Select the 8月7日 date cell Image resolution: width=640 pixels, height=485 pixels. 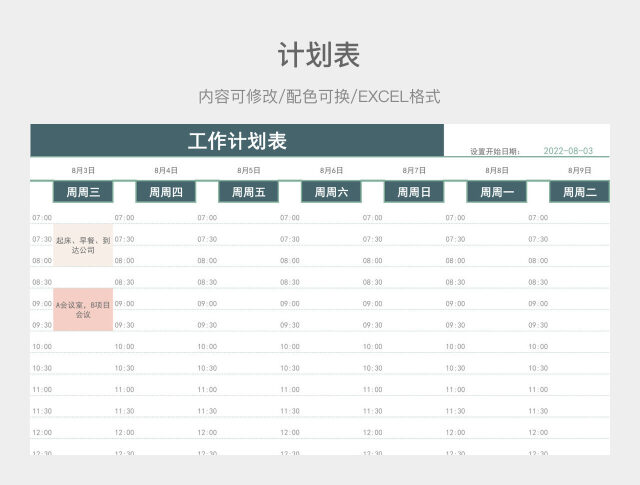tap(414, 170)
